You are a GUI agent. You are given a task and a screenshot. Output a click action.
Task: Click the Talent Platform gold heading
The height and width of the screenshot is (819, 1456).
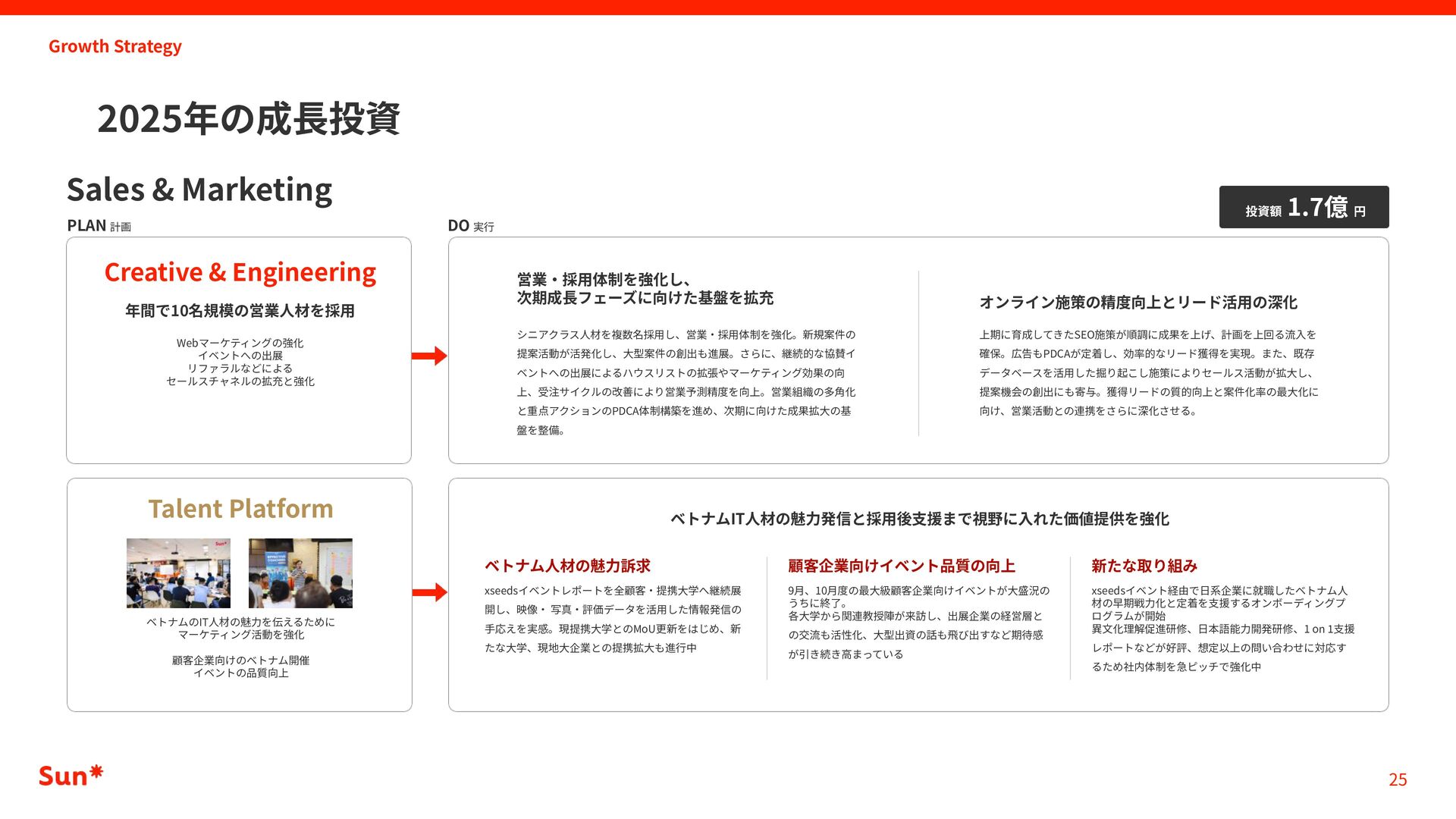click(x=240, y=508)
